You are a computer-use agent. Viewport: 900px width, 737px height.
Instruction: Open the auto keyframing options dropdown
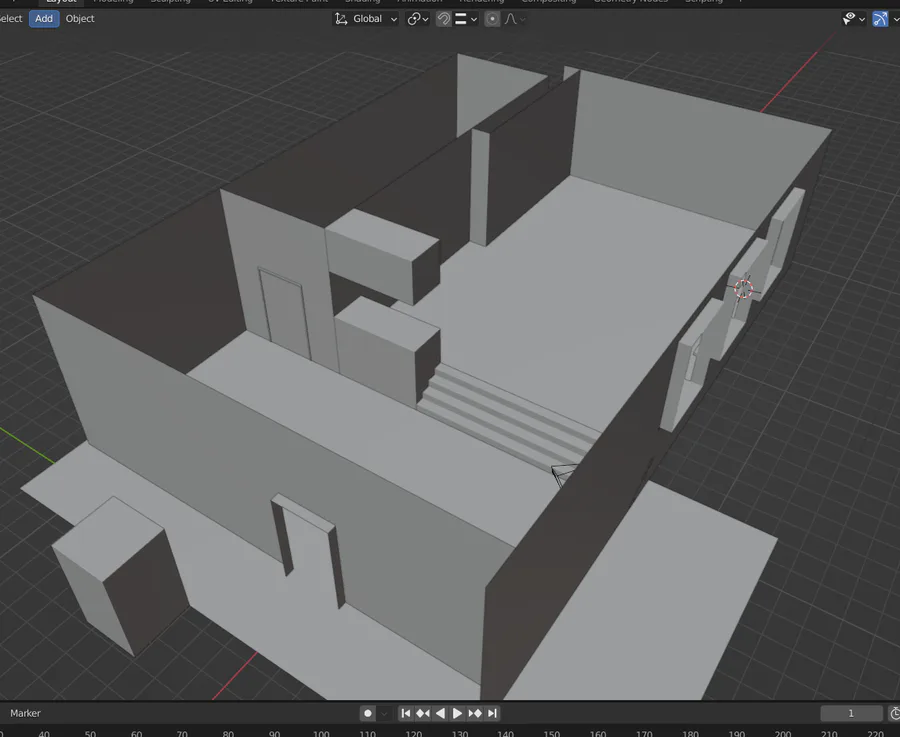(385, 713)
